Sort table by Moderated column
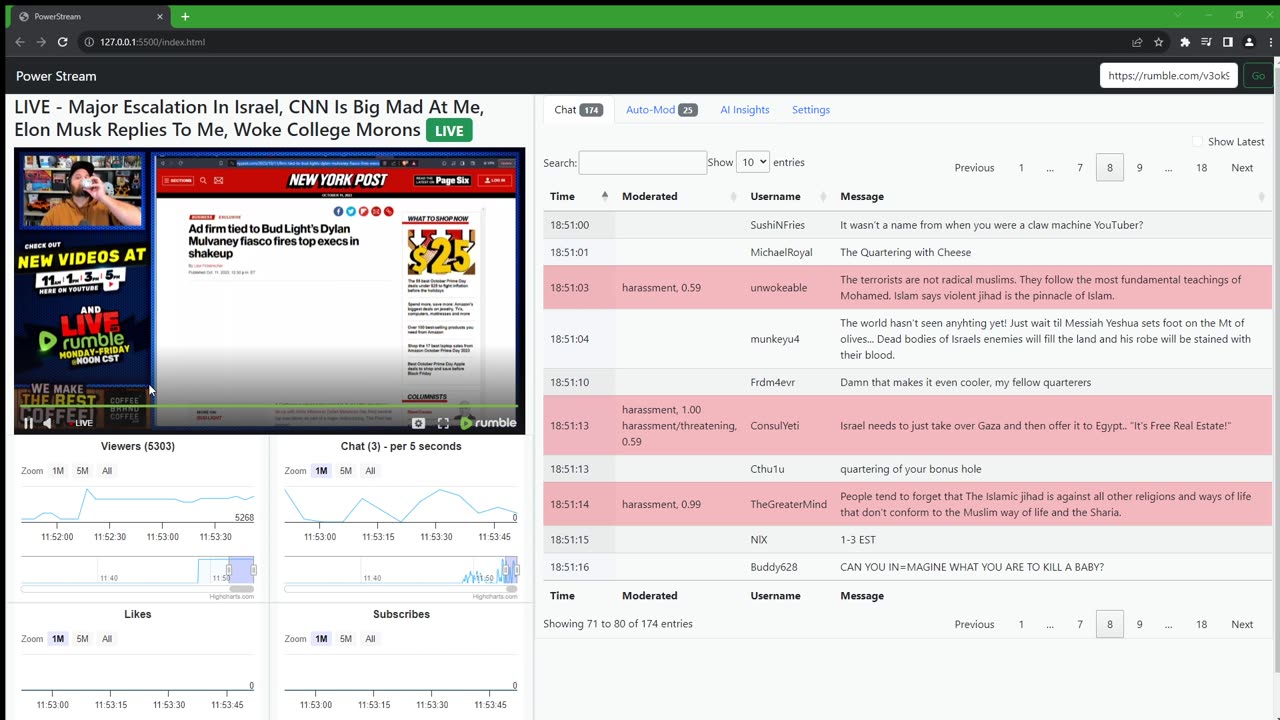This screenshot has width=1280, height=720. click(680, 196)
